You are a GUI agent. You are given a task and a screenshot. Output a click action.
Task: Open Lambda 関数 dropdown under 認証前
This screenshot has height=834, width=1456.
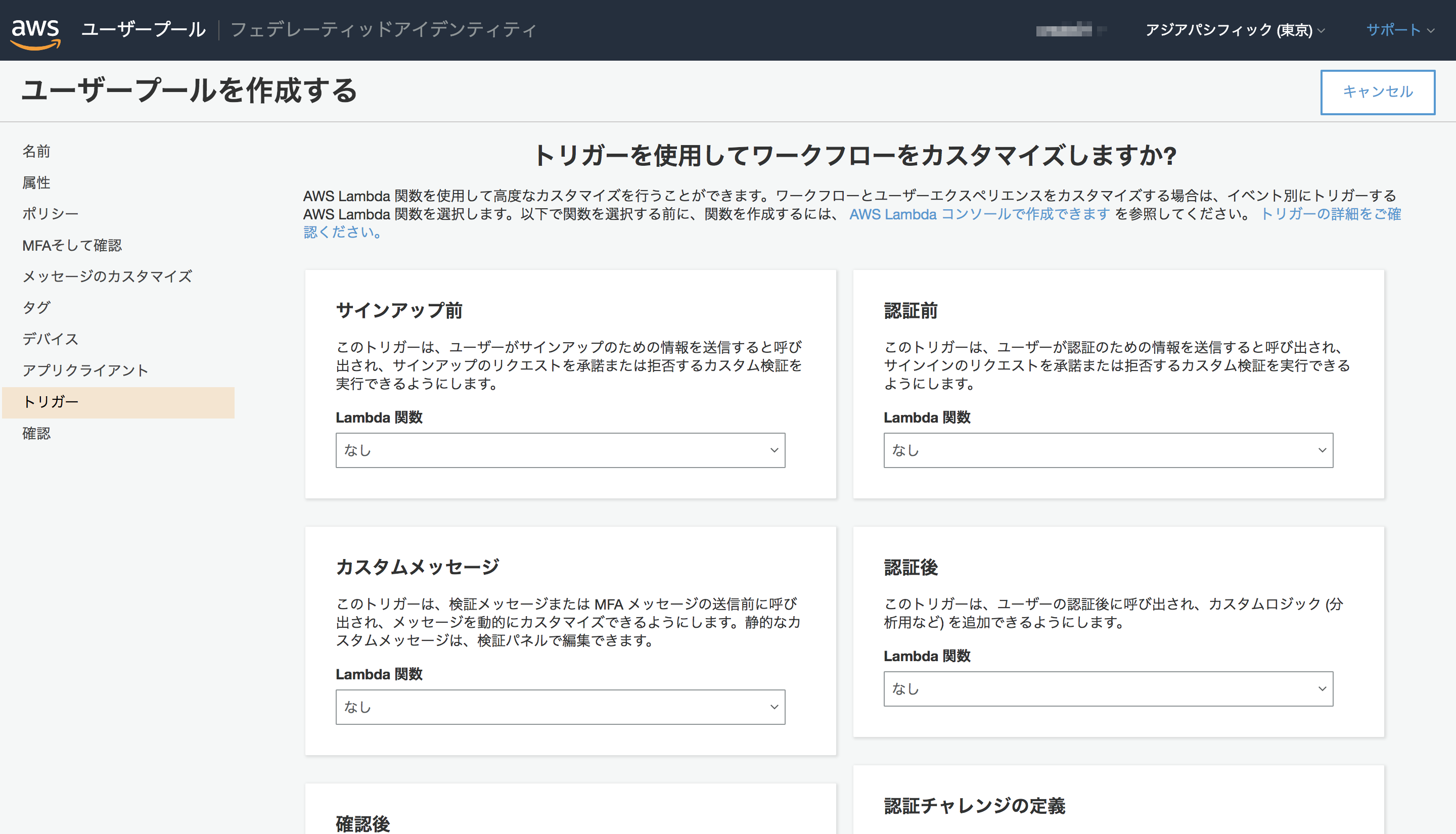[1108, 450]
